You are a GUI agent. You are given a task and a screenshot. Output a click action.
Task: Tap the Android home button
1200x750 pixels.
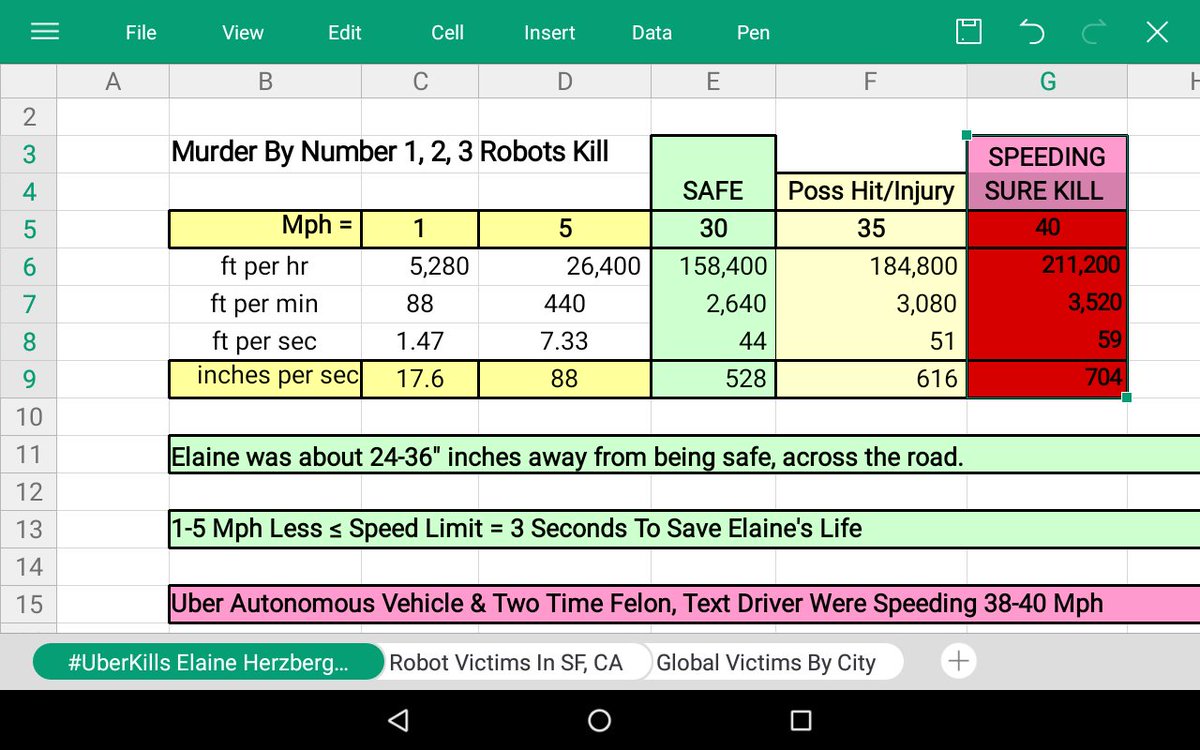pos(599,720)
